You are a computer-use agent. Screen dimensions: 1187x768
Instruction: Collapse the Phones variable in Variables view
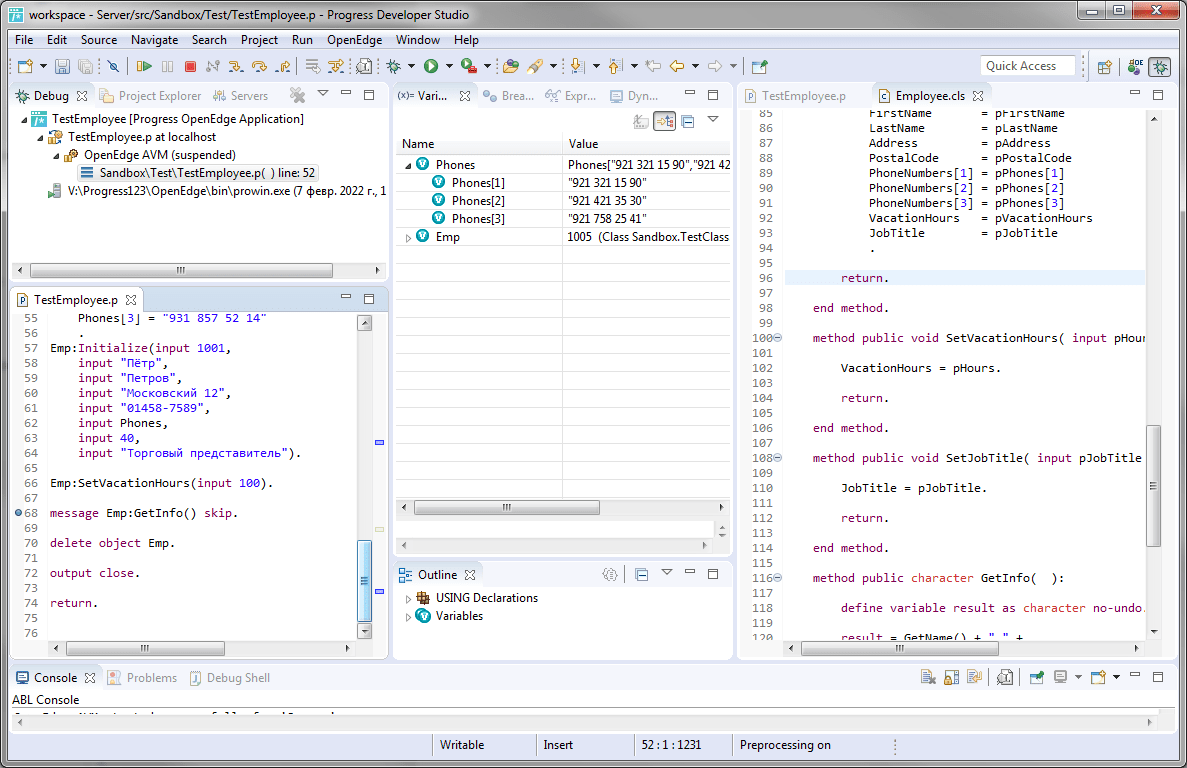click(x=408, y=165)
